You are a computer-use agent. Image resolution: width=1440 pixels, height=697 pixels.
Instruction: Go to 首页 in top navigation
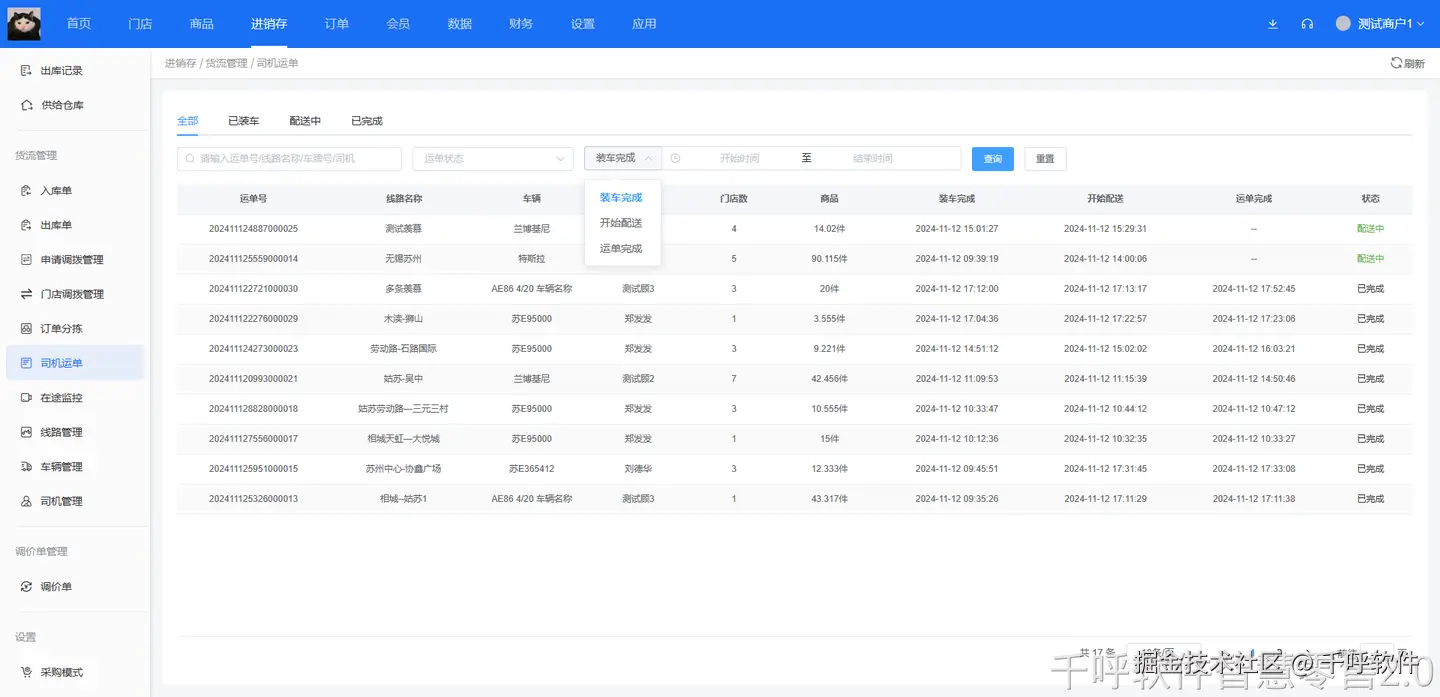(x=79, y=24)
